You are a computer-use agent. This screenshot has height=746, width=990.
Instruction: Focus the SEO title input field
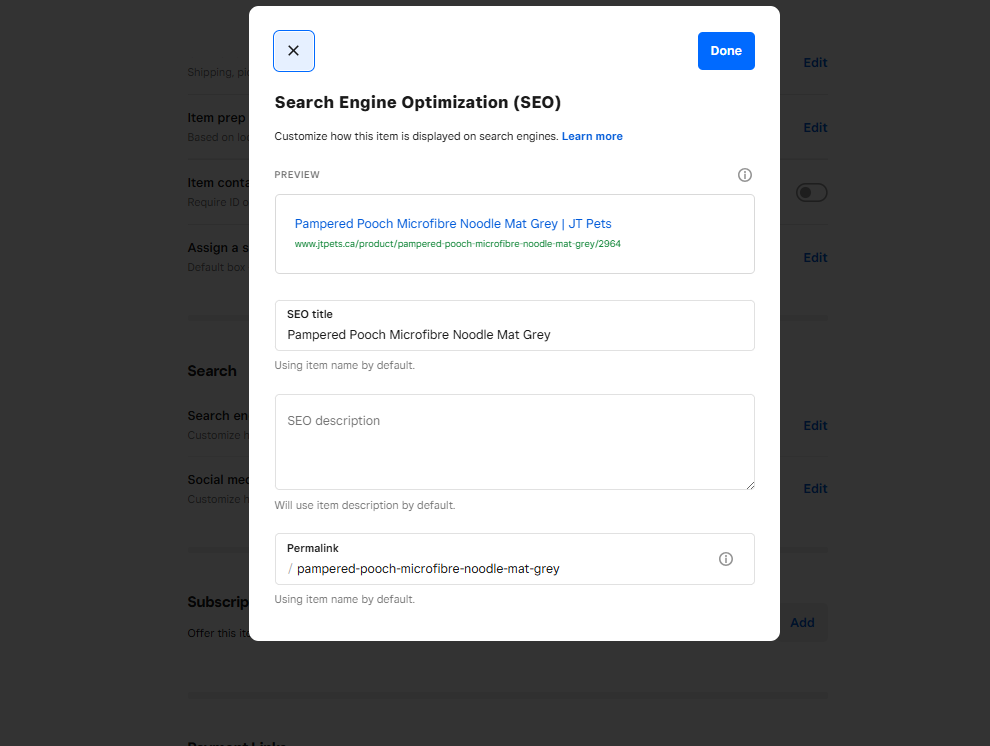514,335
